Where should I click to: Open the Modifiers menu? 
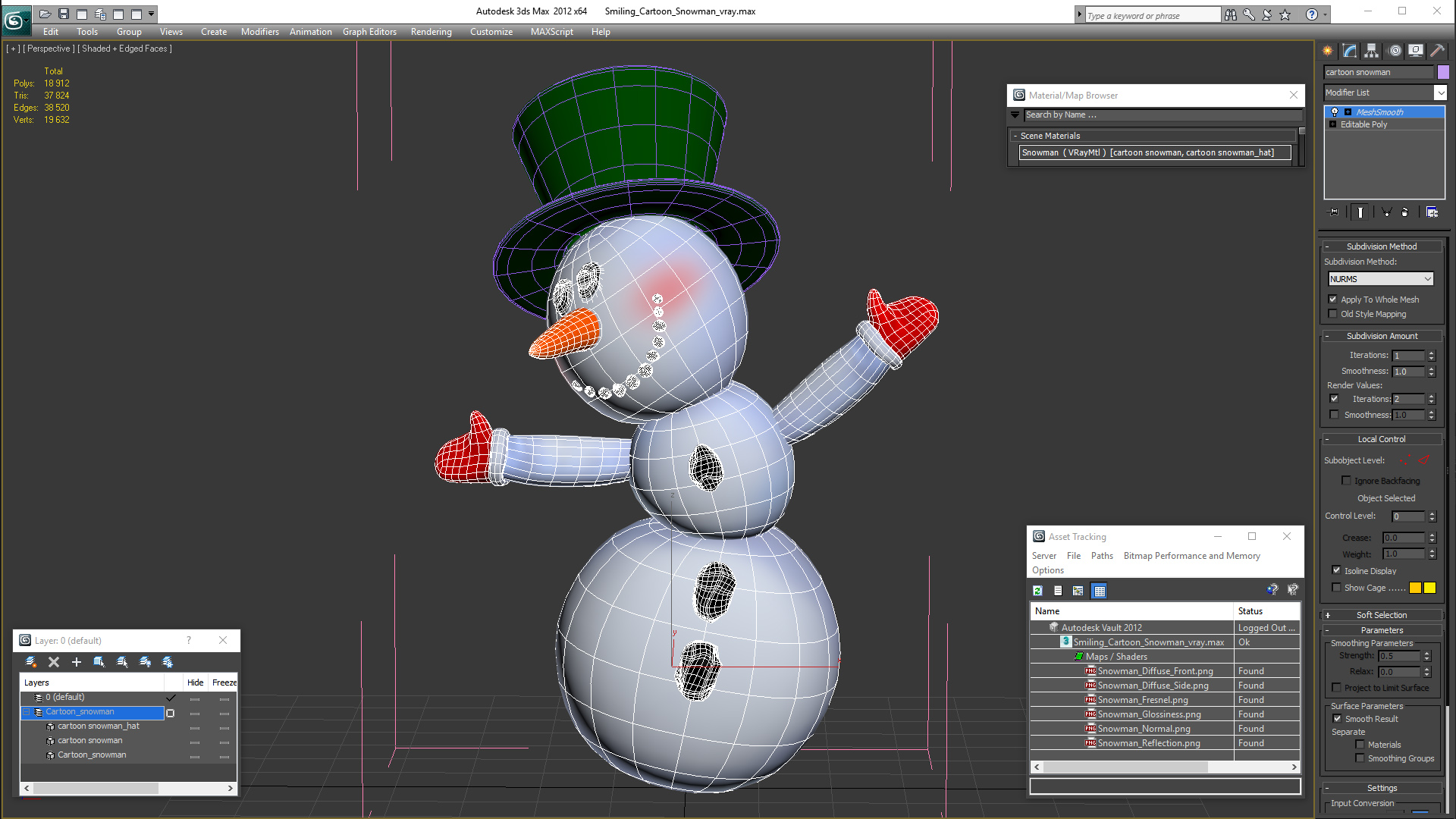[260, 32]
